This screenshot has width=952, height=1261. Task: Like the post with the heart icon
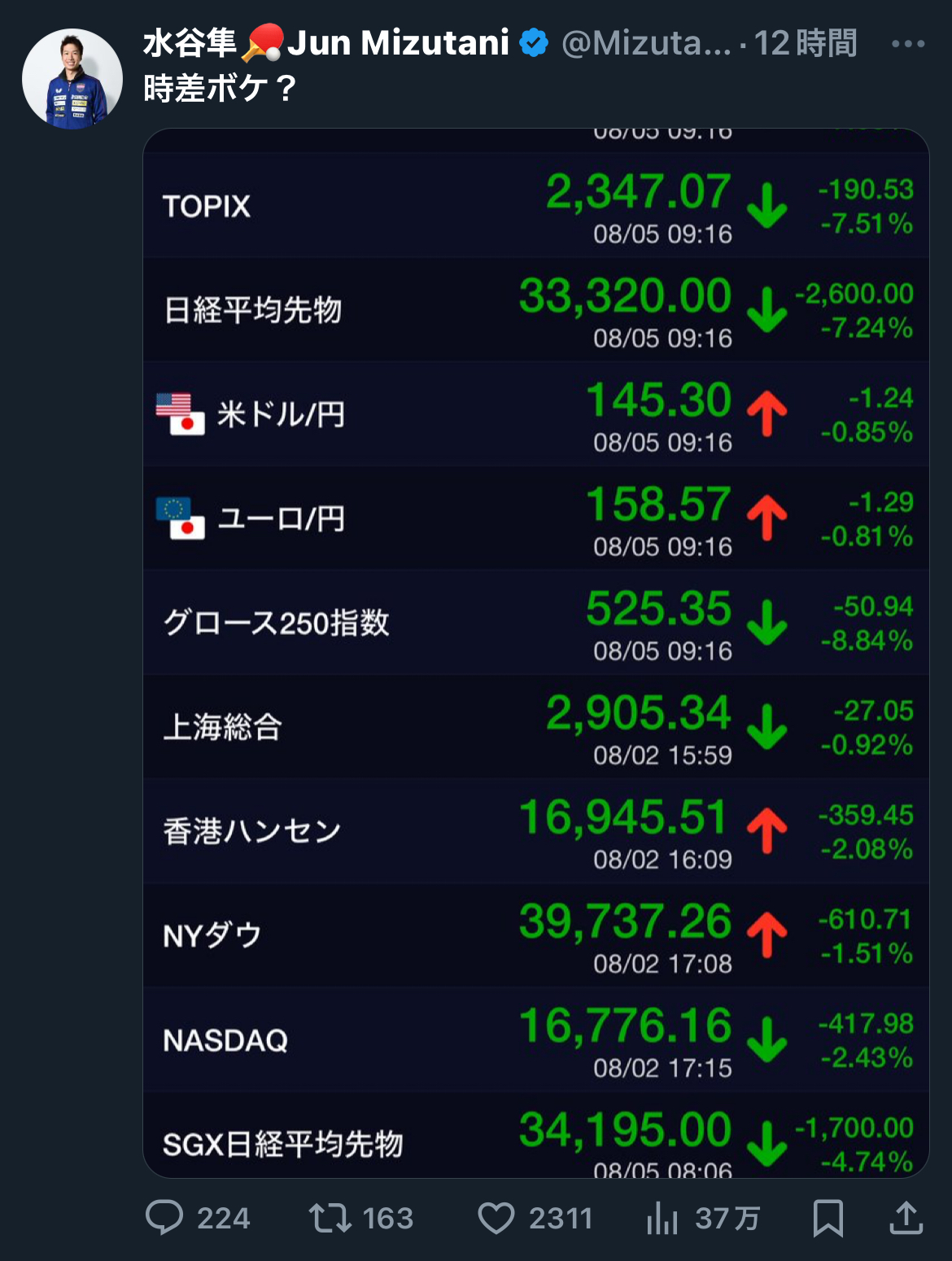(x=496, y=1219)
